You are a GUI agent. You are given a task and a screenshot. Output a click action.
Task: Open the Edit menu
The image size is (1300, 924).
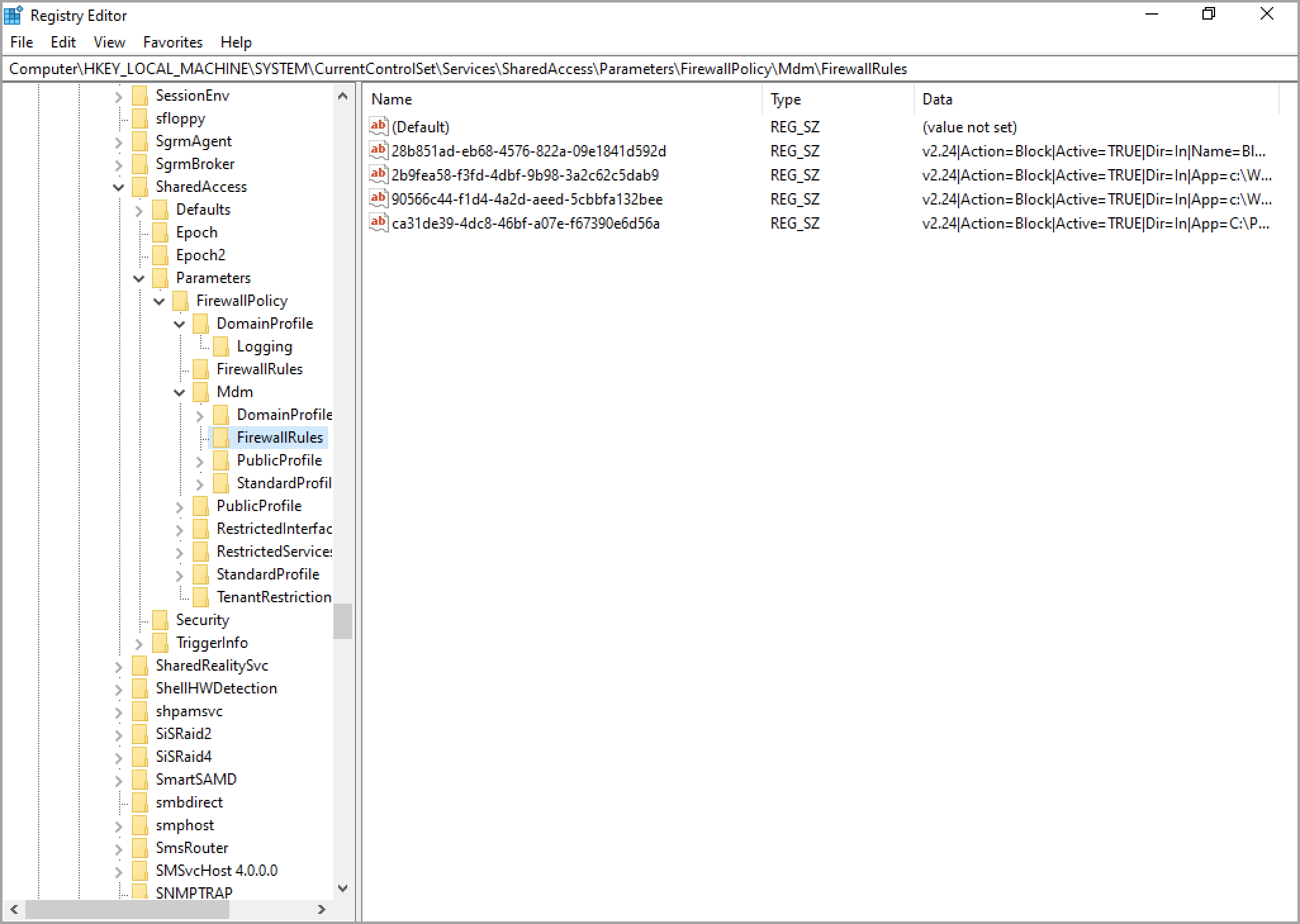pos(63,42)
